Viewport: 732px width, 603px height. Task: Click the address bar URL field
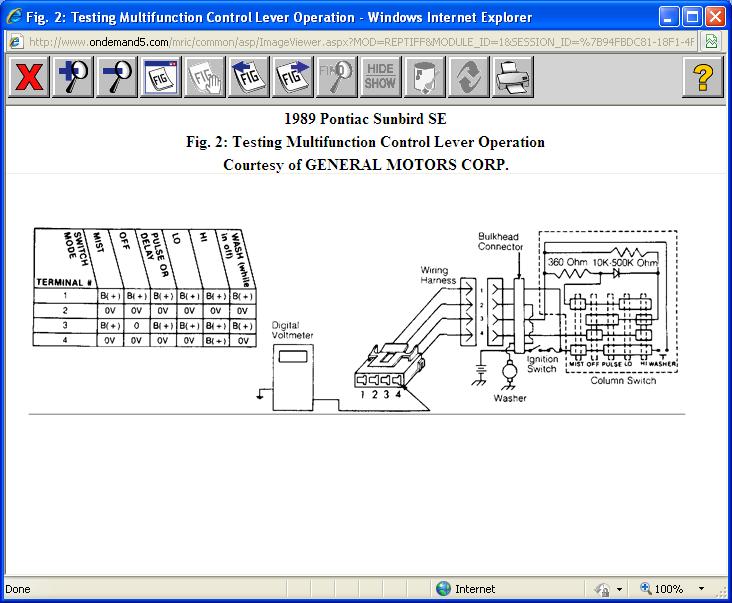point(361,42)
